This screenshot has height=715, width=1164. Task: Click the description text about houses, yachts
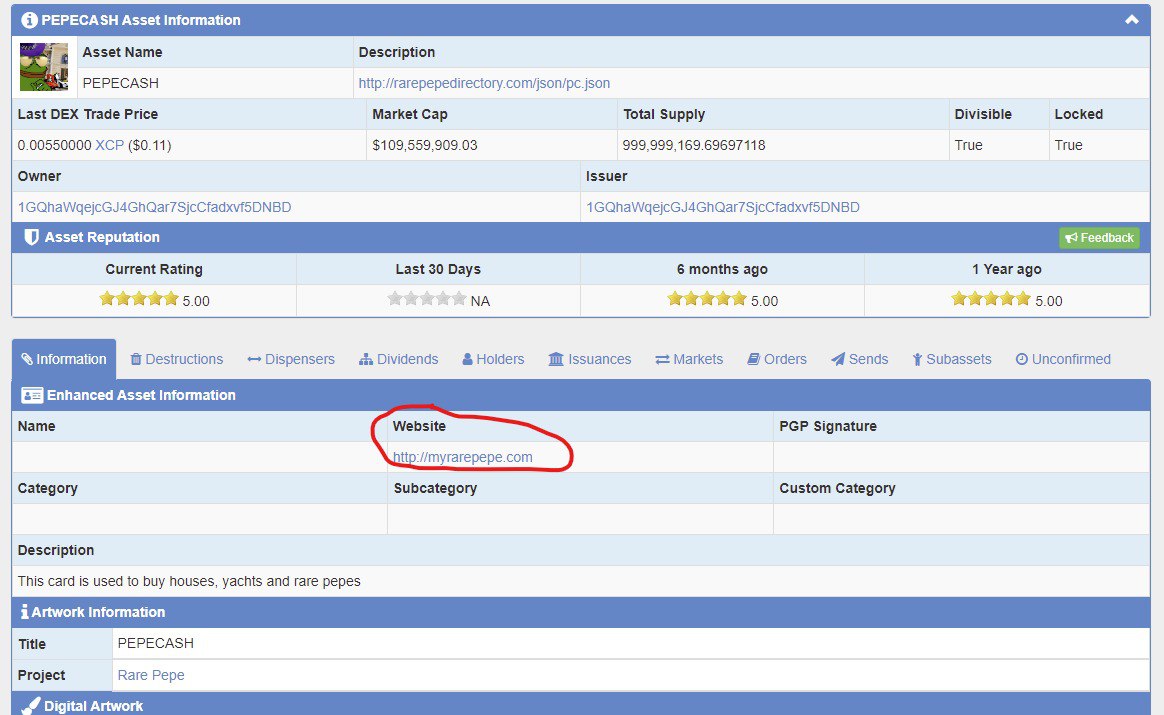(x=189, y=581)
